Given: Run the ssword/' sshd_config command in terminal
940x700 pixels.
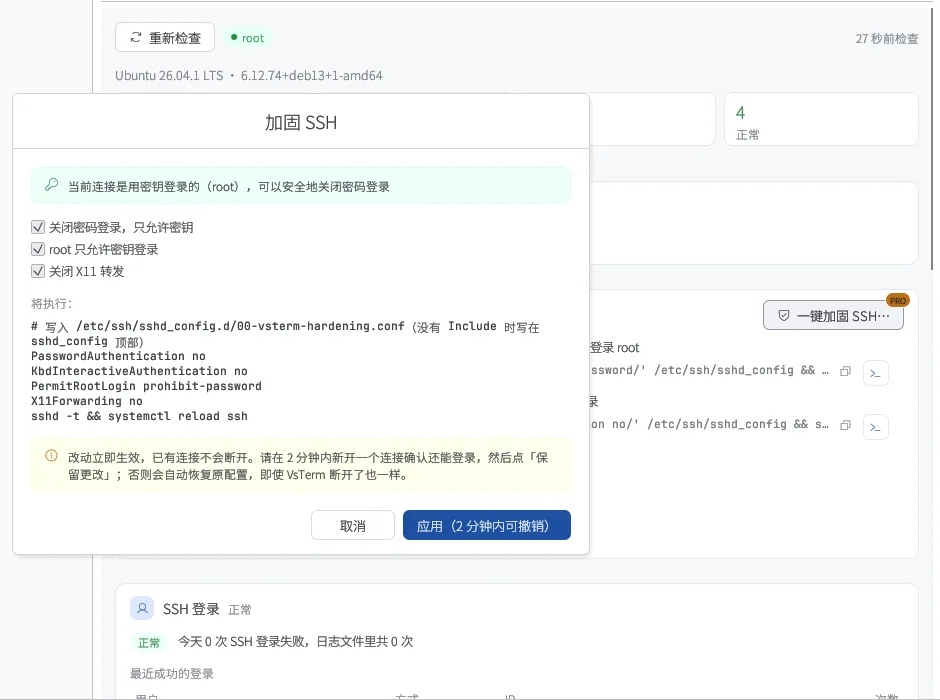Looking at the screenshot, I should point(875,373).
